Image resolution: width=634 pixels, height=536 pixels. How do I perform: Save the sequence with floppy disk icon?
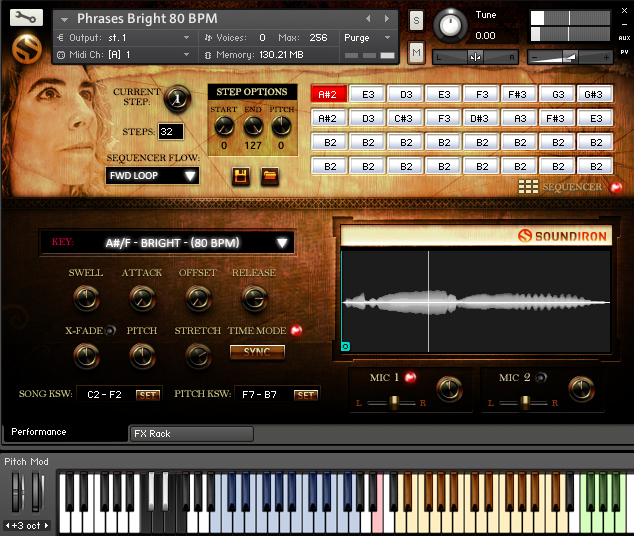tap(241, 177)
